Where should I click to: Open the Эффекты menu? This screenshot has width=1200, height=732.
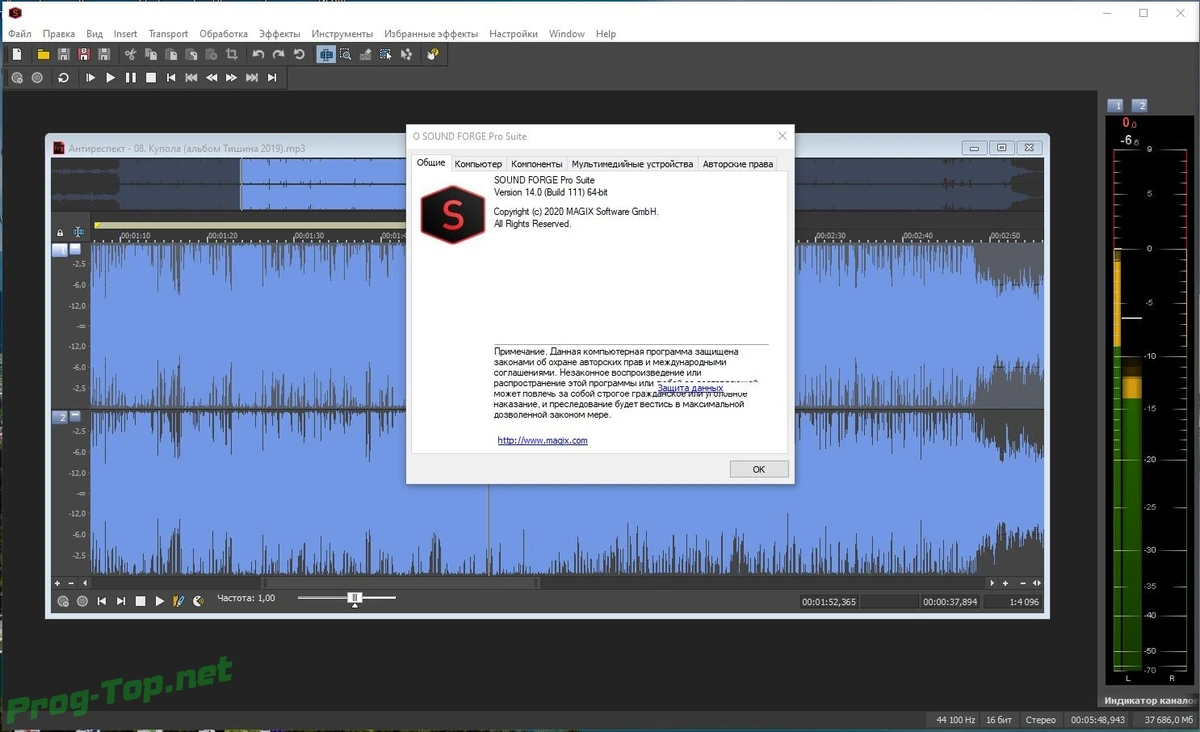tap(279, 34)
